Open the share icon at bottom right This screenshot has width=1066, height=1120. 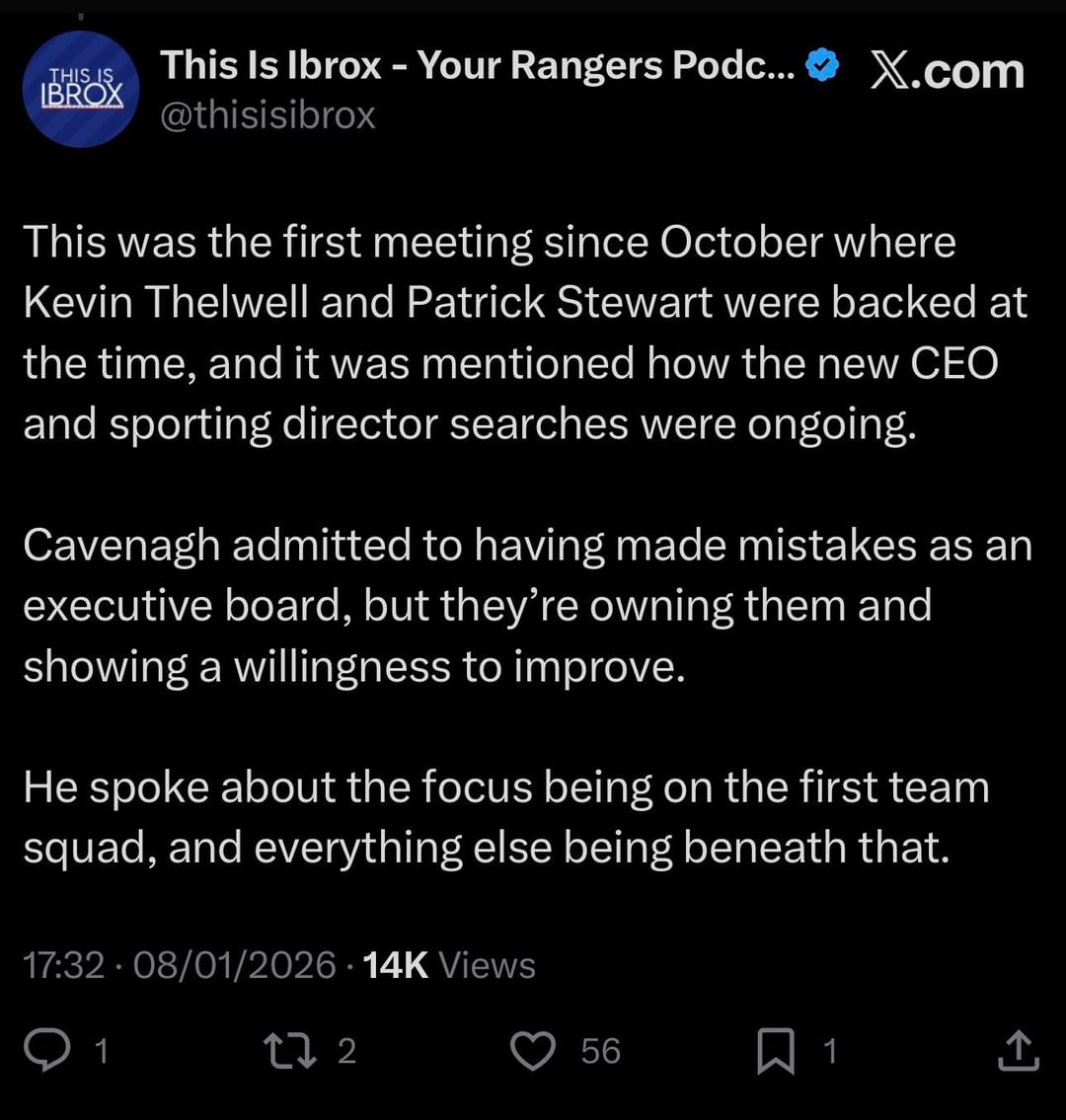click(x=1018, y=1052)
